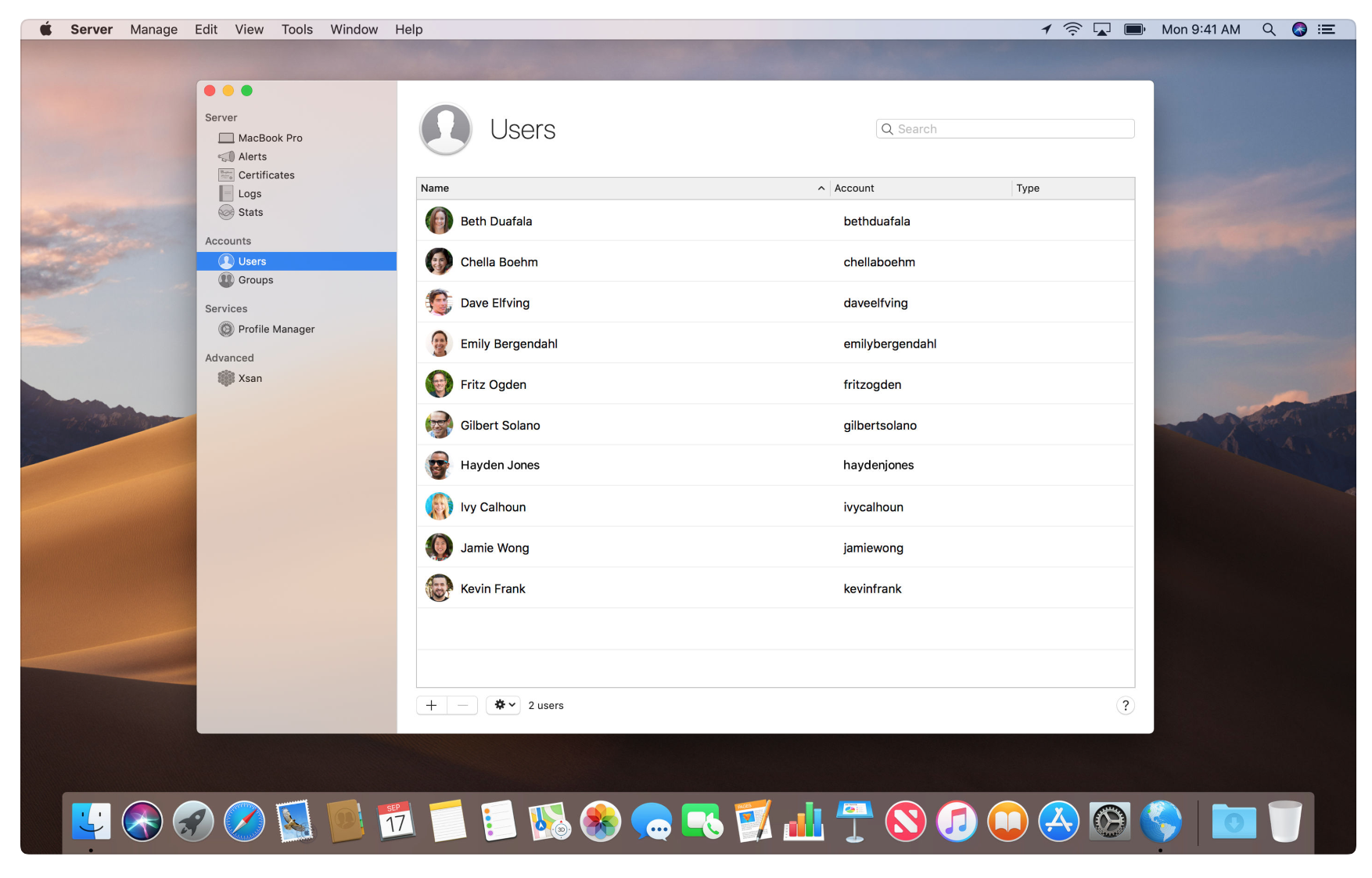Screen dimensions: 1372x878
Task: Select the Jamie Wong name
Action: [495, 548]
